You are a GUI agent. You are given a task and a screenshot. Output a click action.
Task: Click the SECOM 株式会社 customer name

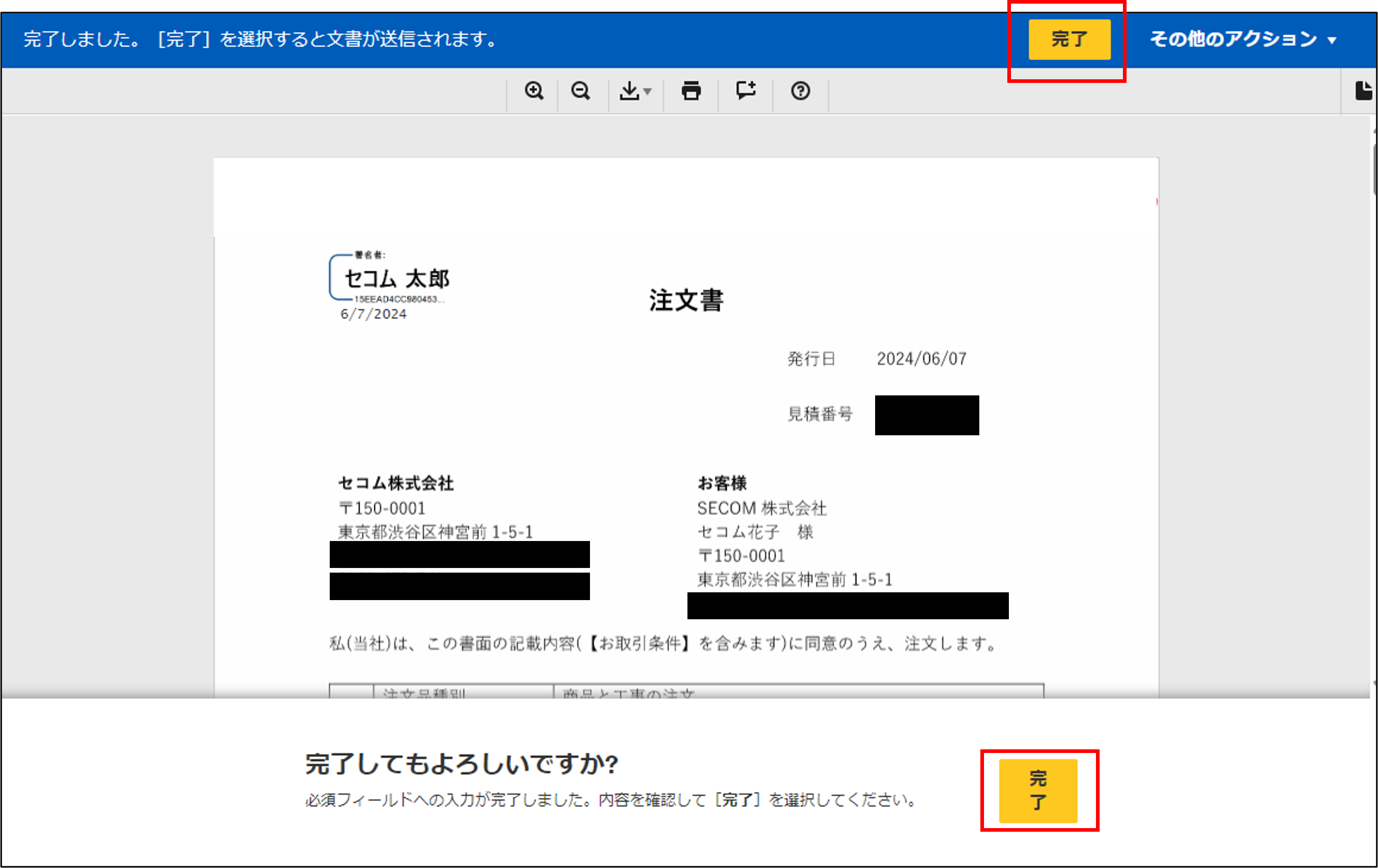pos(762,508)
